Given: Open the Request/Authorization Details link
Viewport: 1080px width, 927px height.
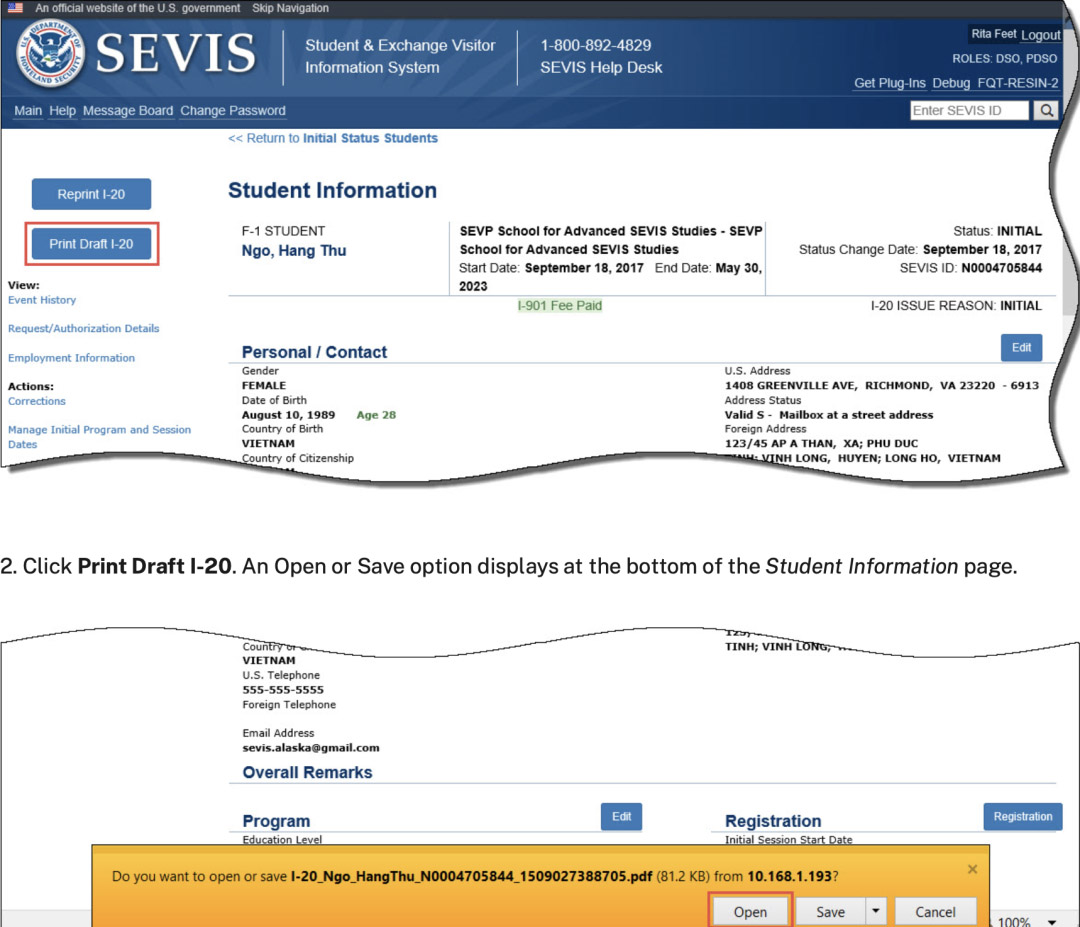Looking at the screenshot, I should click(x=83, y=329).
